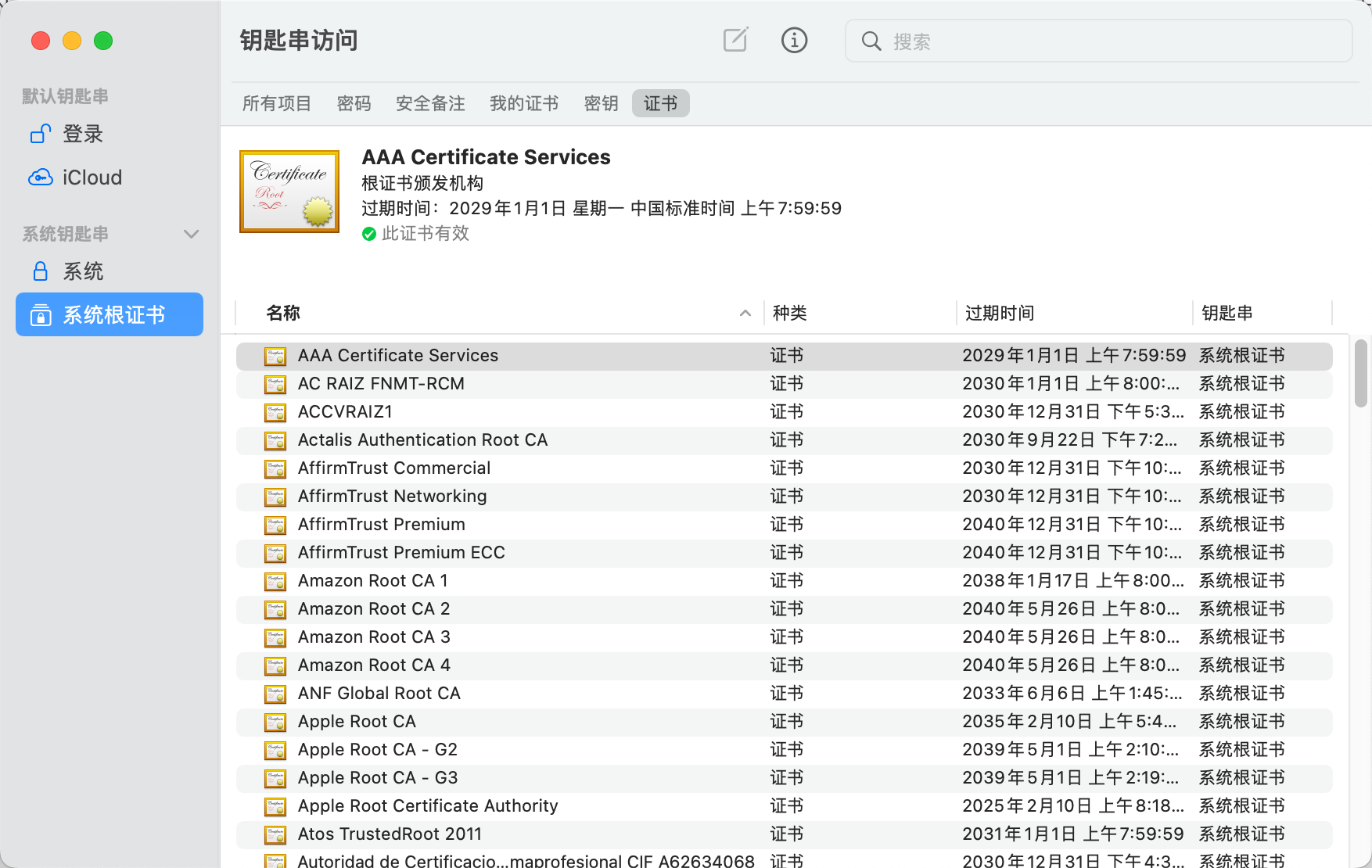Click expiry 2031年1月1日 上午7:59:59 cell
The width and height of the screenshot is (1372, 868).
(x=1073, y=834)
